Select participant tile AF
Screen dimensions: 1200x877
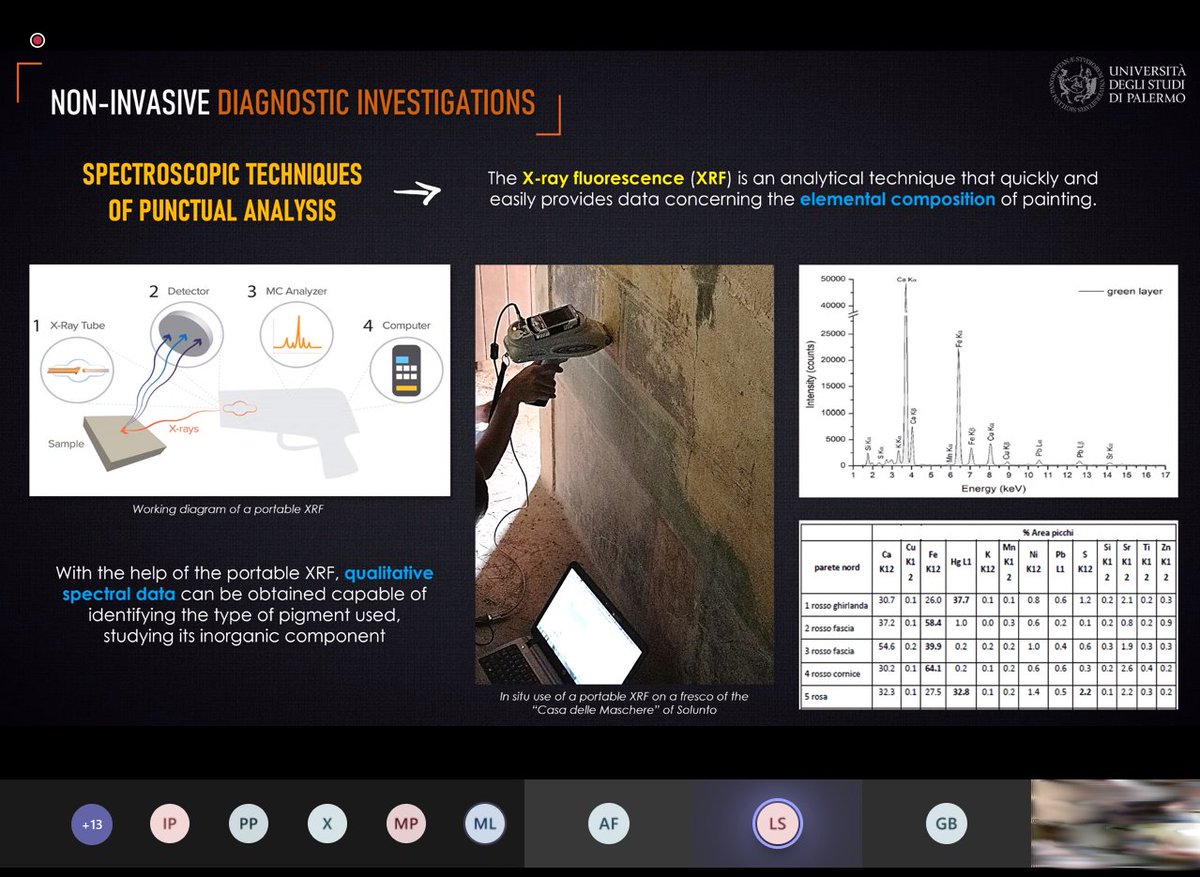click(608, 825)
